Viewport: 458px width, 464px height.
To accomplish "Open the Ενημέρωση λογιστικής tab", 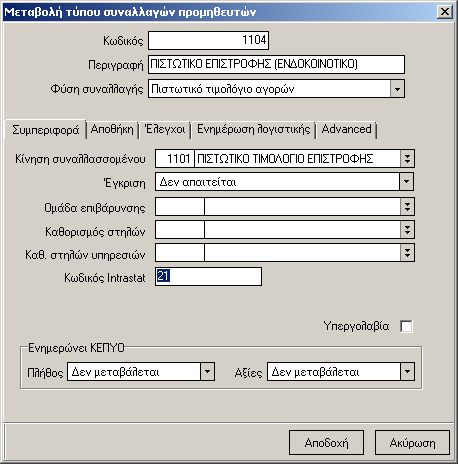I will [253, 129].
